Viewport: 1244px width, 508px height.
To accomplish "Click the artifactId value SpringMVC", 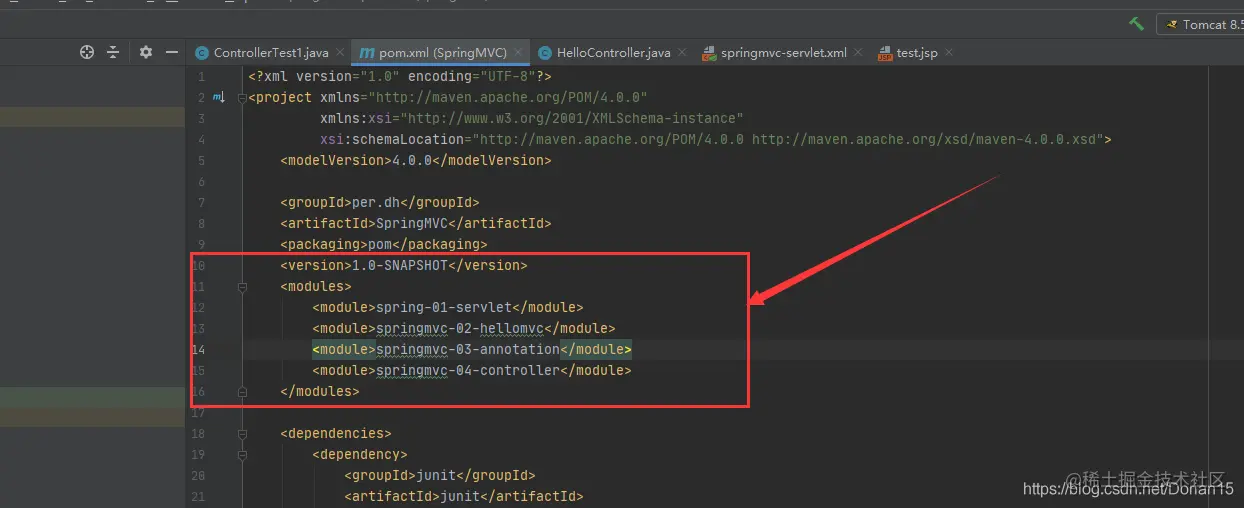I will [x=407, y=224].
